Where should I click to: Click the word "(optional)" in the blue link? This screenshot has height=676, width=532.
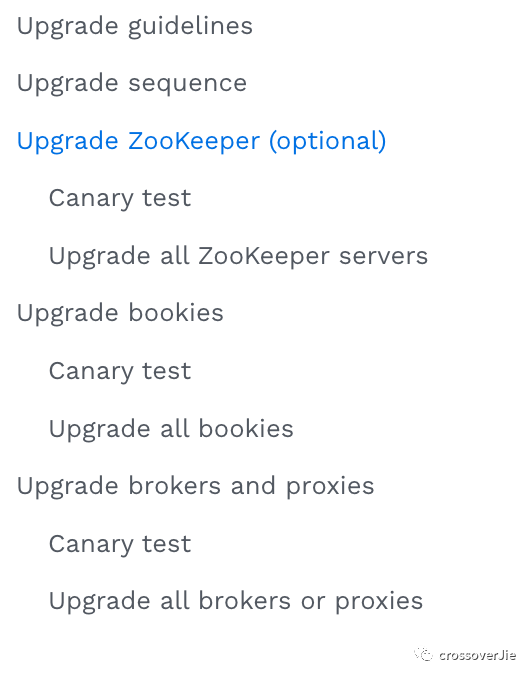(328, 141)
